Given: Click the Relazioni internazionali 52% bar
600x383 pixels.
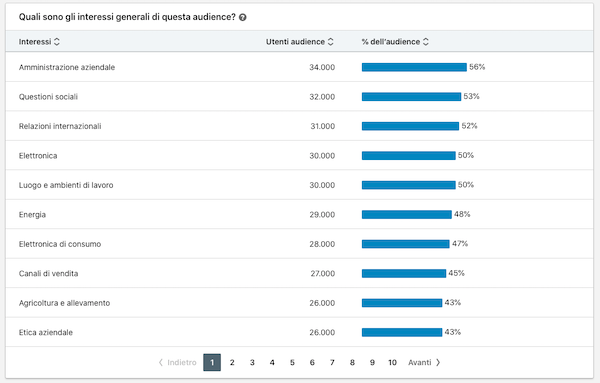Looking at the screenshot, I should (410, 126).
